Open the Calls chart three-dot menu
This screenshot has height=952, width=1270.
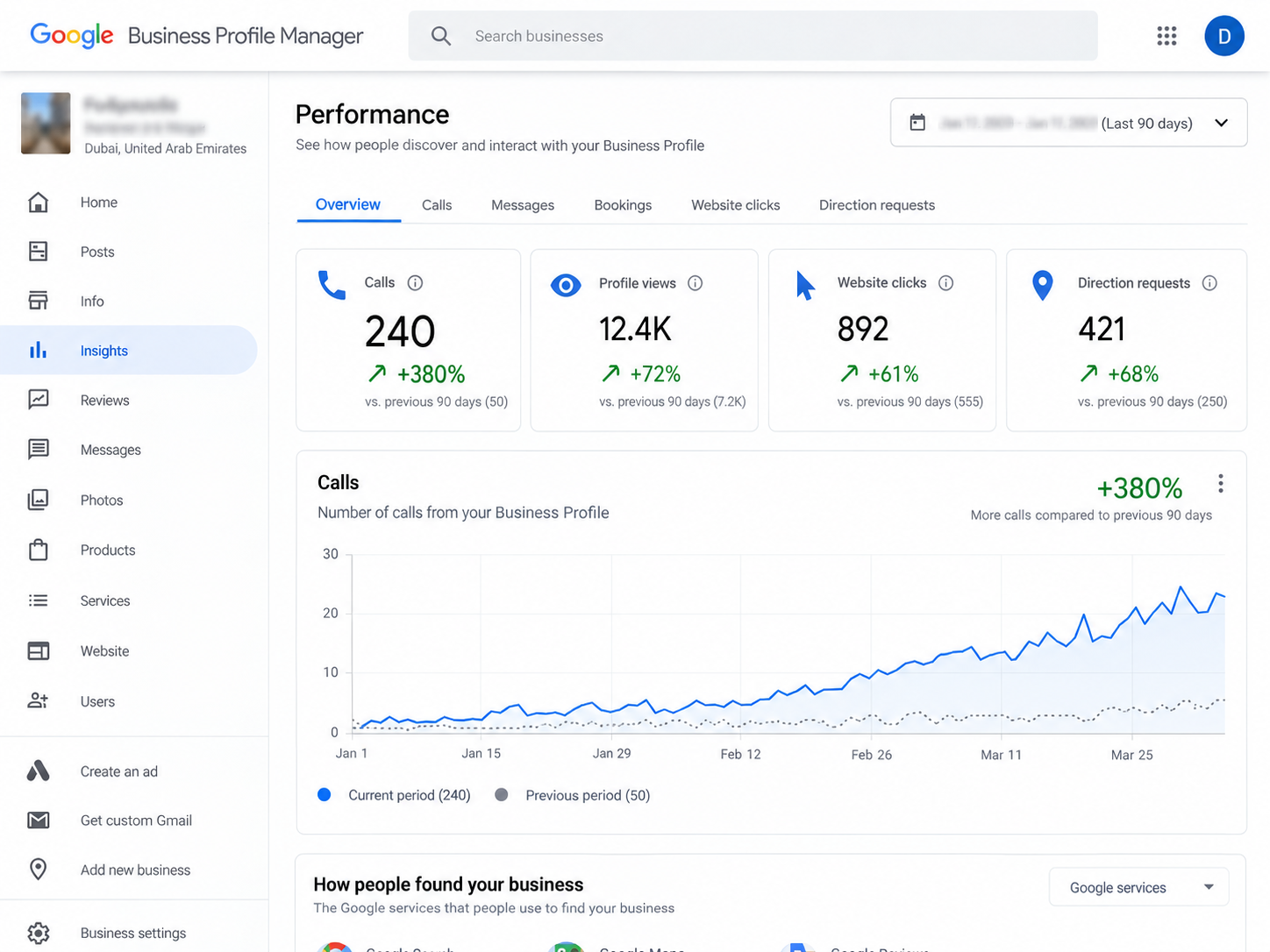click(x=1220, y=484)
